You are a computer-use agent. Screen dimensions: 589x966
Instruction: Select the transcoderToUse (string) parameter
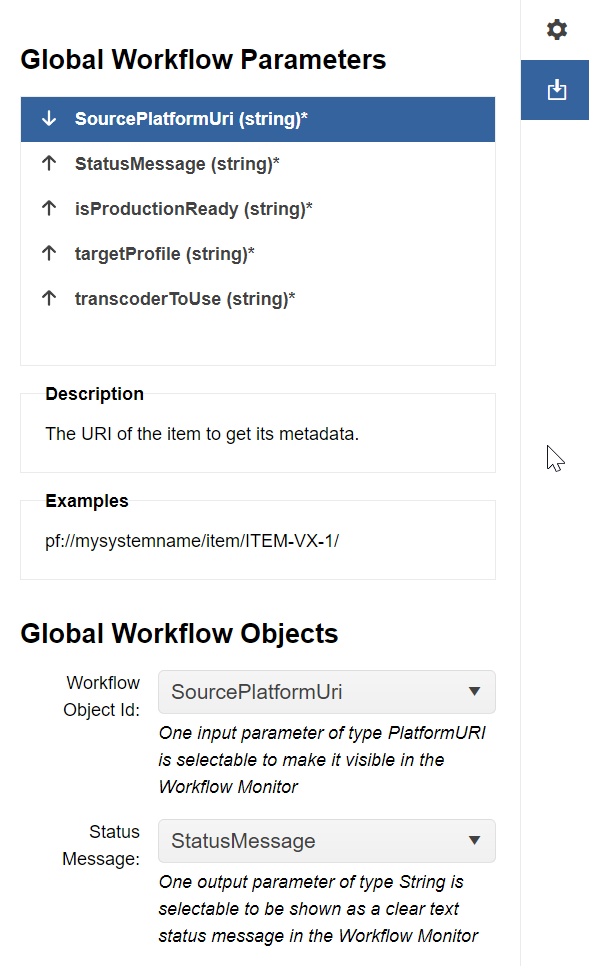tap(258, 299)
